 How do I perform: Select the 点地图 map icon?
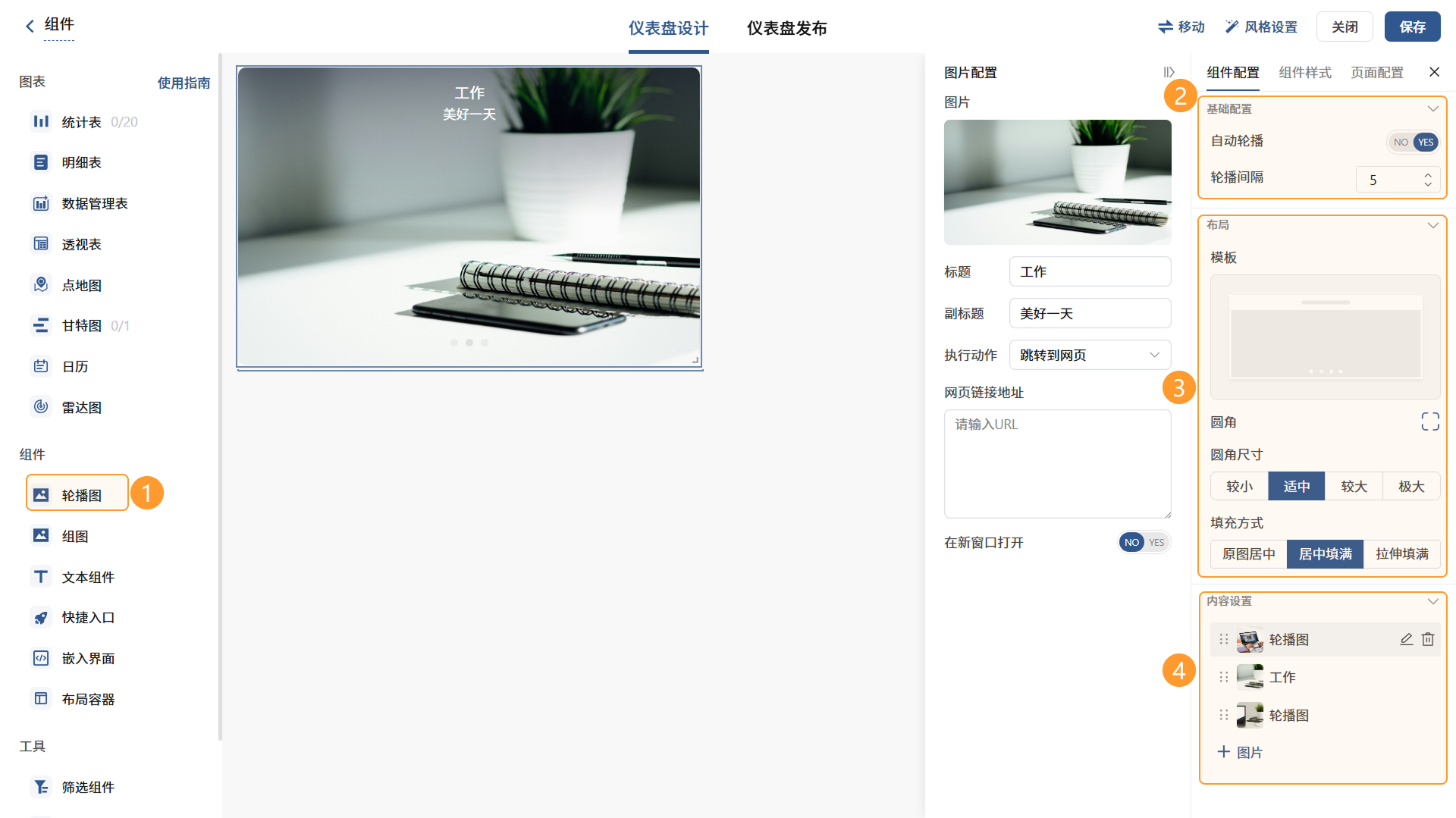pyautogui.click(x=41, y=284)
